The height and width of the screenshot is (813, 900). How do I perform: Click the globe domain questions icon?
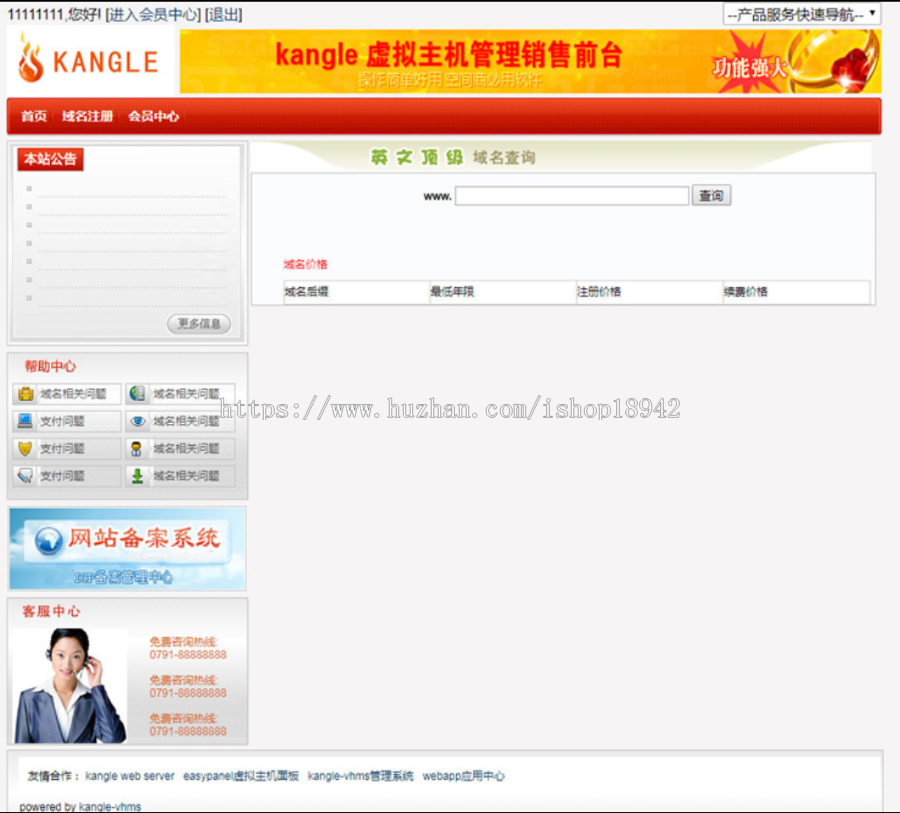click(x=138, y=393)
